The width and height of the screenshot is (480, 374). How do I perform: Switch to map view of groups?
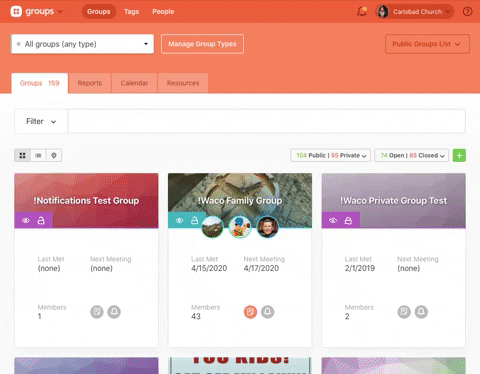(54, 155)
